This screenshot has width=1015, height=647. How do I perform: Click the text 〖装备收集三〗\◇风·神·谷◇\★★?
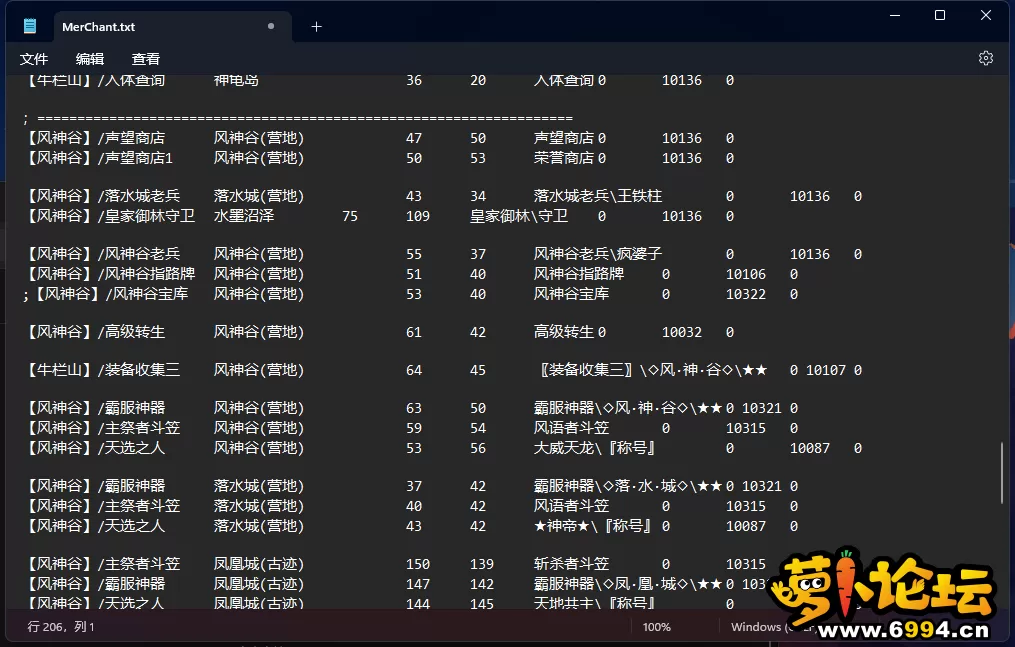[x=653, y=370]
